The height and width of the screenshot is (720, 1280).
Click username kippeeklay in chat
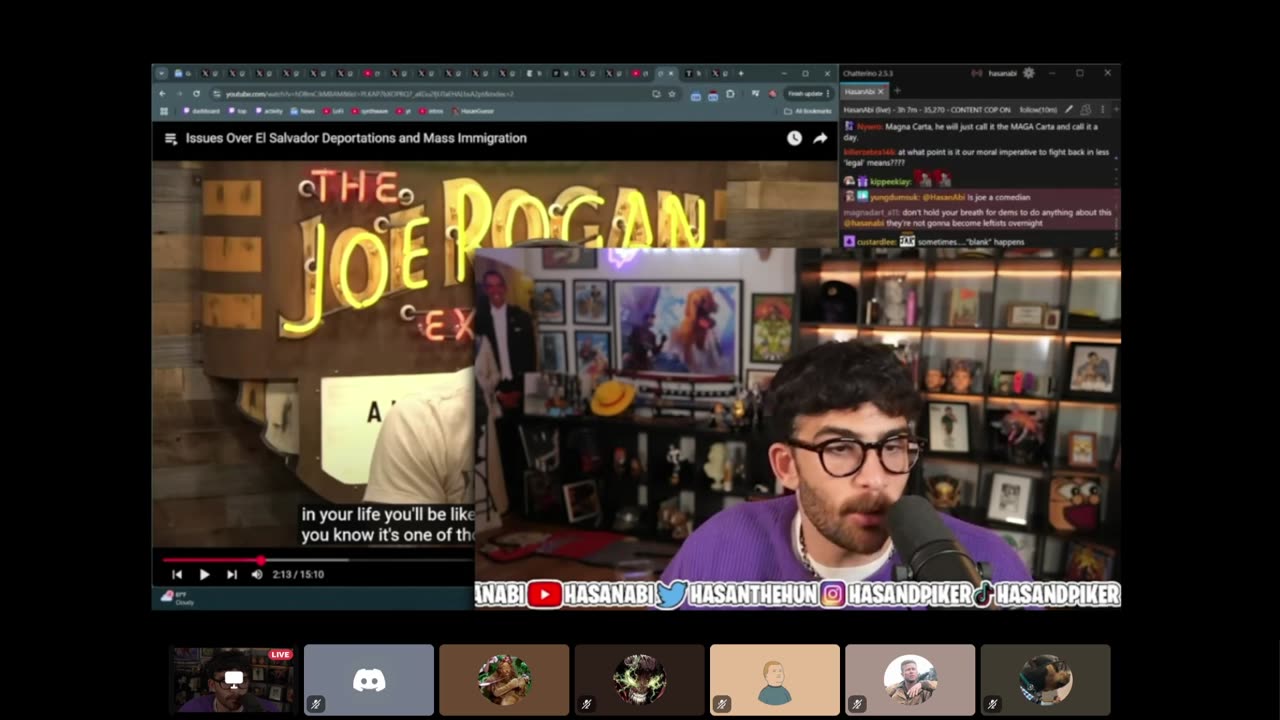coord(889,181)
